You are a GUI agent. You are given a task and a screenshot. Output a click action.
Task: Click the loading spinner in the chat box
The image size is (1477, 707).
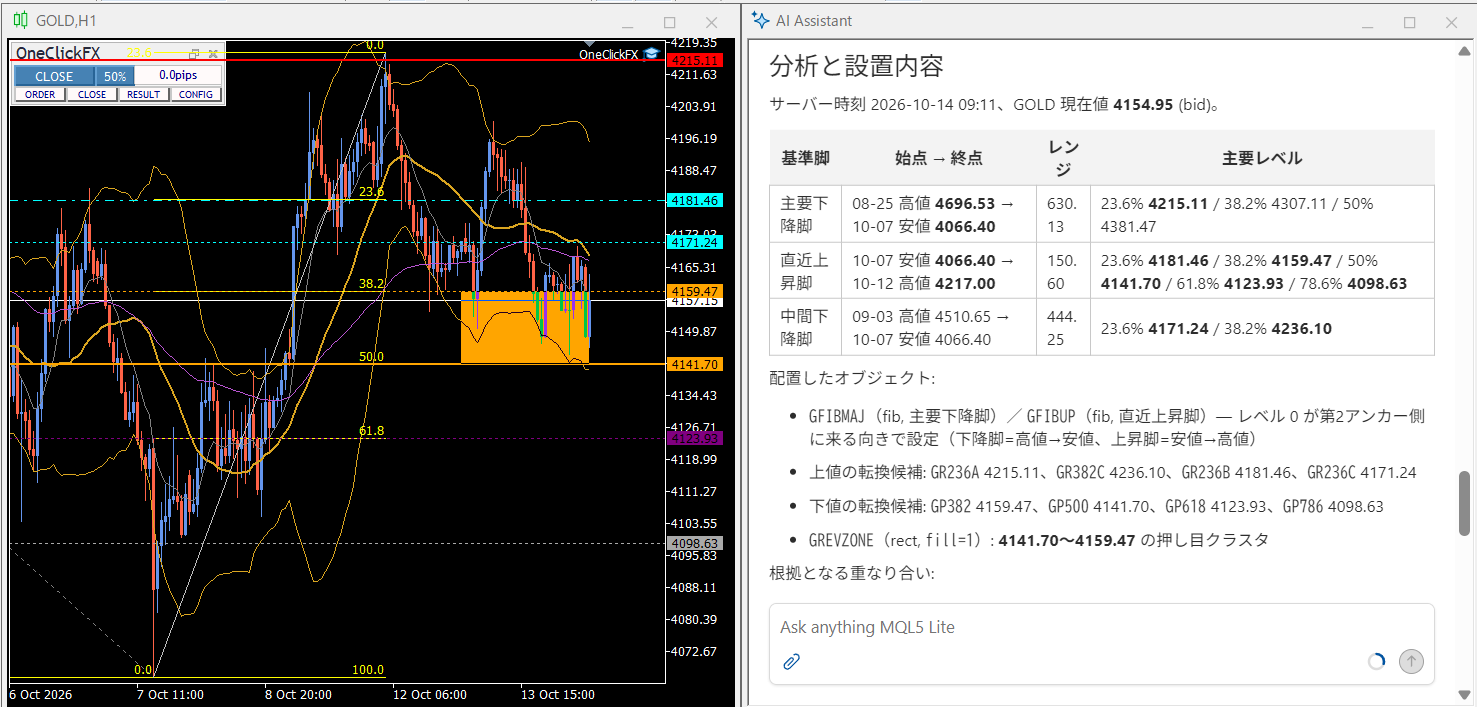click(x=1376, y=661)
